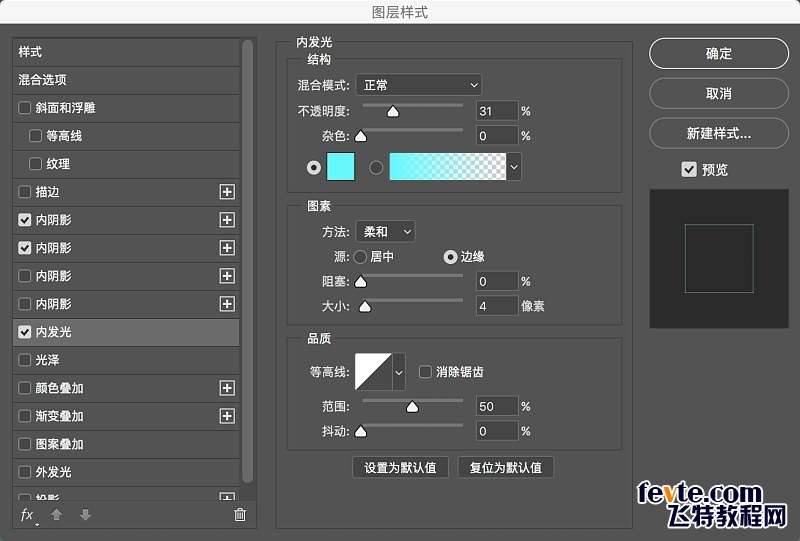Viewport: 800px width, 541px height.
Task: Move effect down with the down arrow icon
Action: click(86, 514)
